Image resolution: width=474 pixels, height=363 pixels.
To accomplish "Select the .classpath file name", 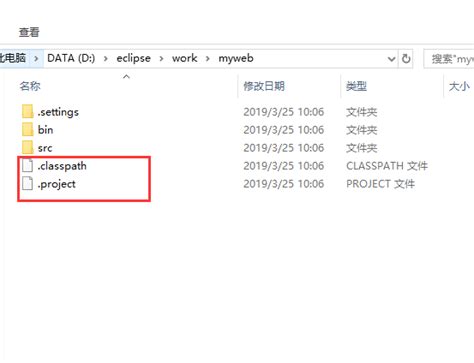I will [x=62, y=166].
